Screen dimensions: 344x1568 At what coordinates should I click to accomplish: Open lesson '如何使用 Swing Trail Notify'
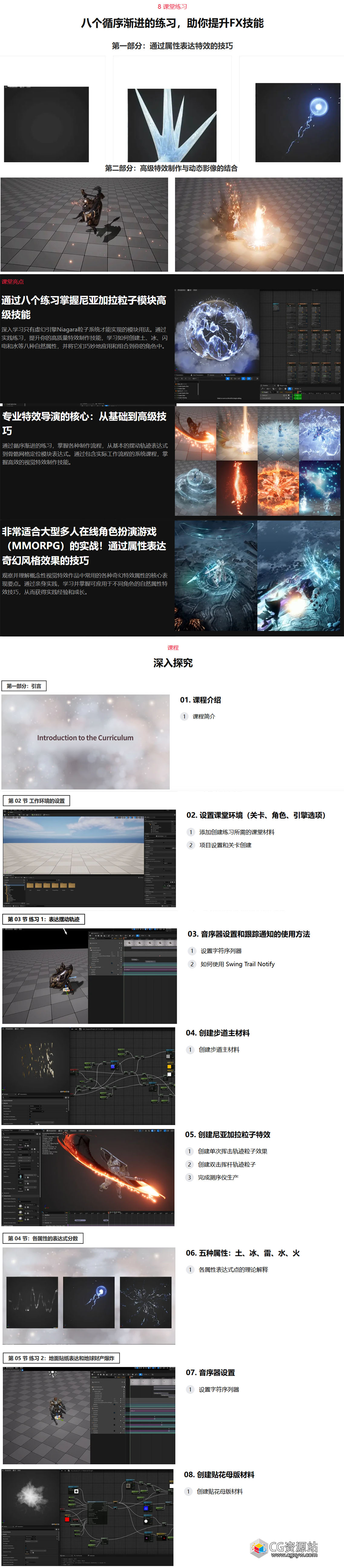(238, 964)
